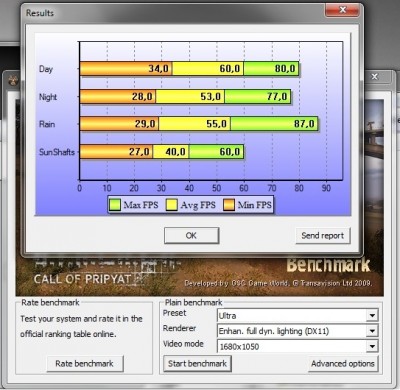Click the Min FPS legend text

point(255,205)
